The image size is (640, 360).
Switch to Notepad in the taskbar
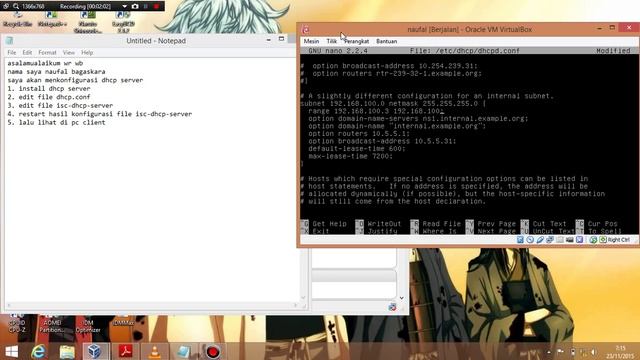pyautogui.click(x=183, y=351)
